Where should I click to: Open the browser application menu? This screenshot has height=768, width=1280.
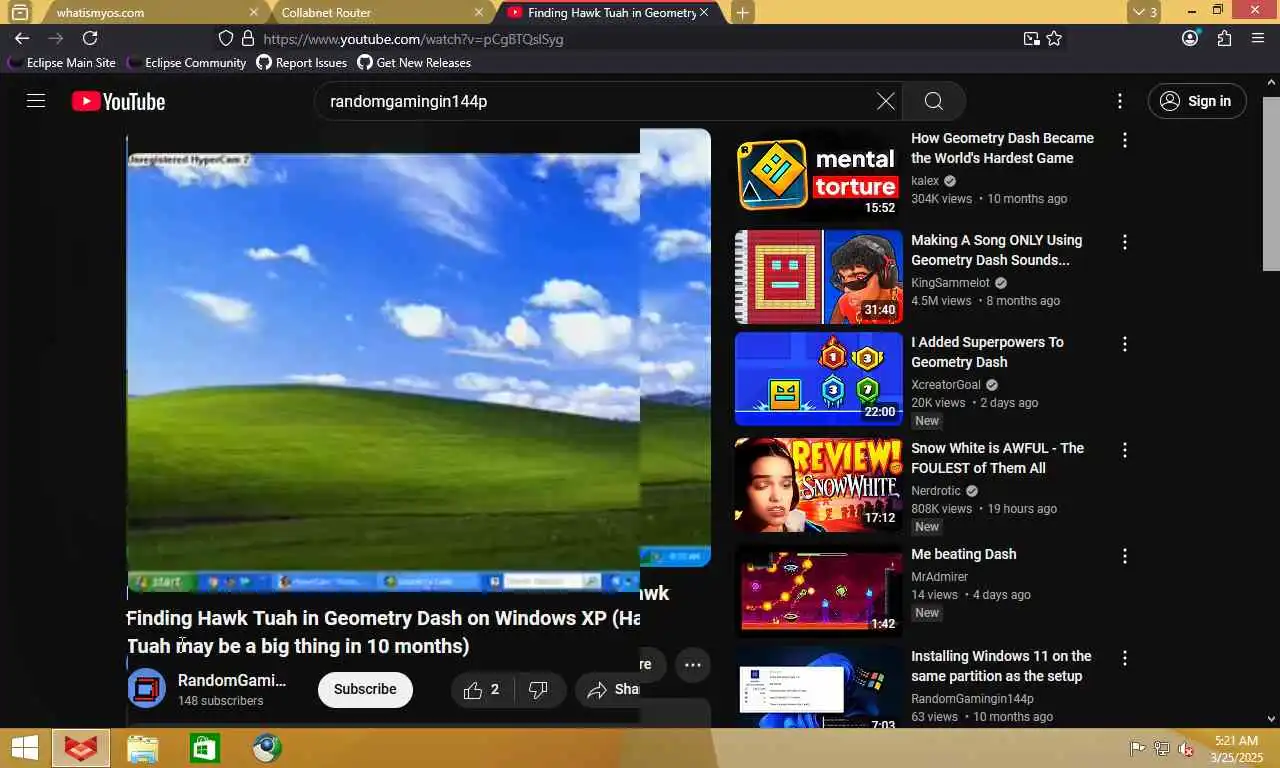pos(1258,38)
